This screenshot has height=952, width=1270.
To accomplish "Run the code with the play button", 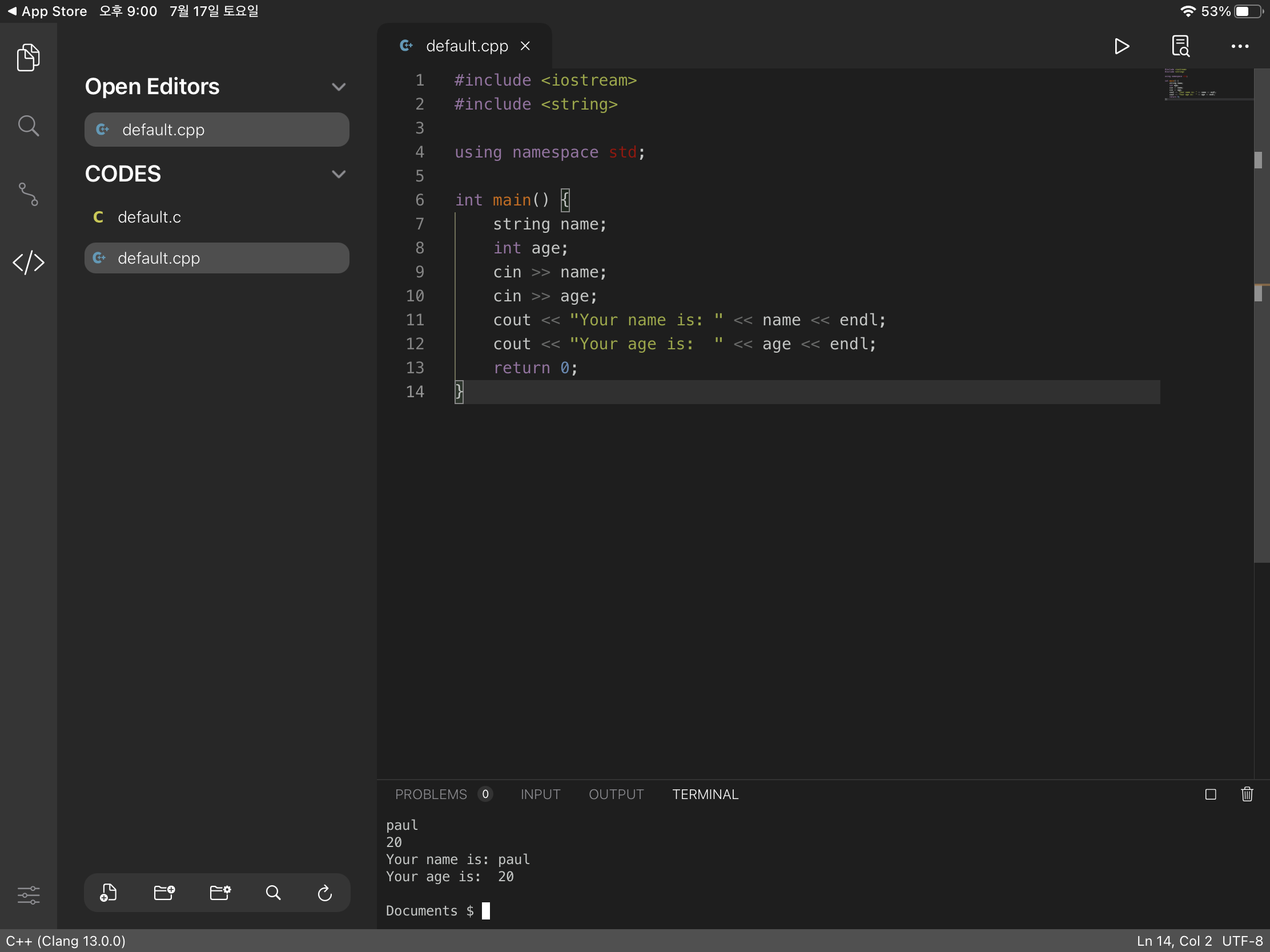I will 1121,46.
